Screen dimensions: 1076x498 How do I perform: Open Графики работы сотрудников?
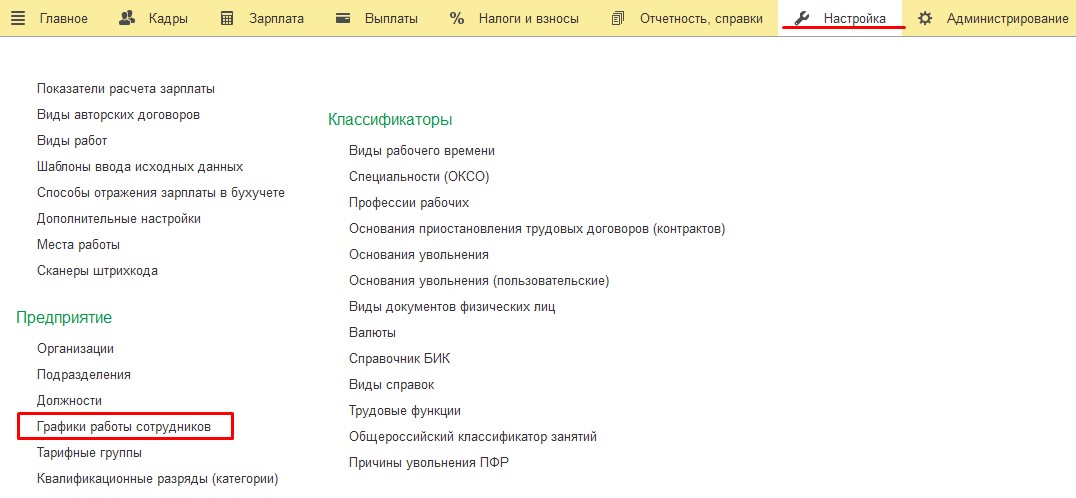coord(124,427)
